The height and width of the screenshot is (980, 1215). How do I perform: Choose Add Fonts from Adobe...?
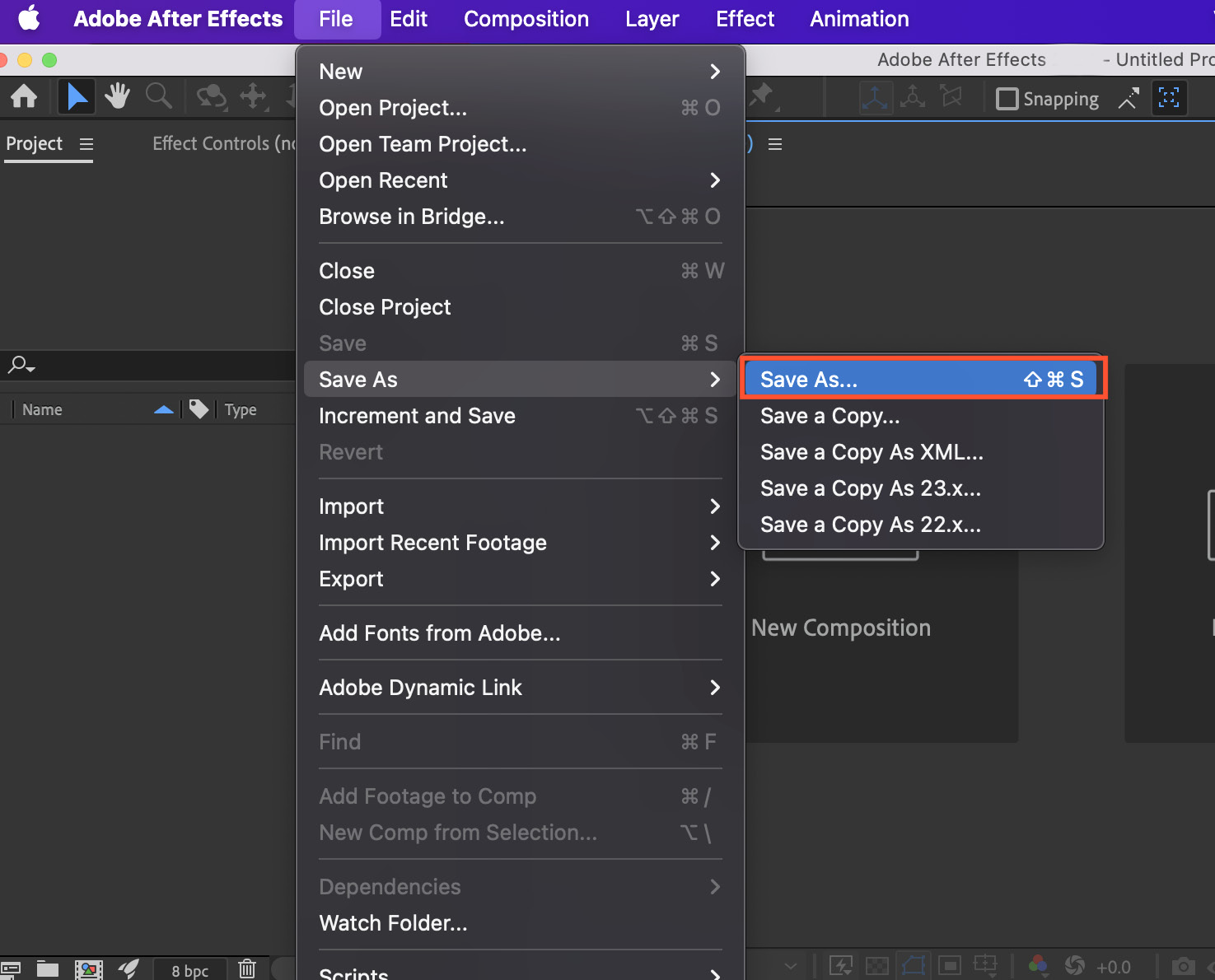520,633
